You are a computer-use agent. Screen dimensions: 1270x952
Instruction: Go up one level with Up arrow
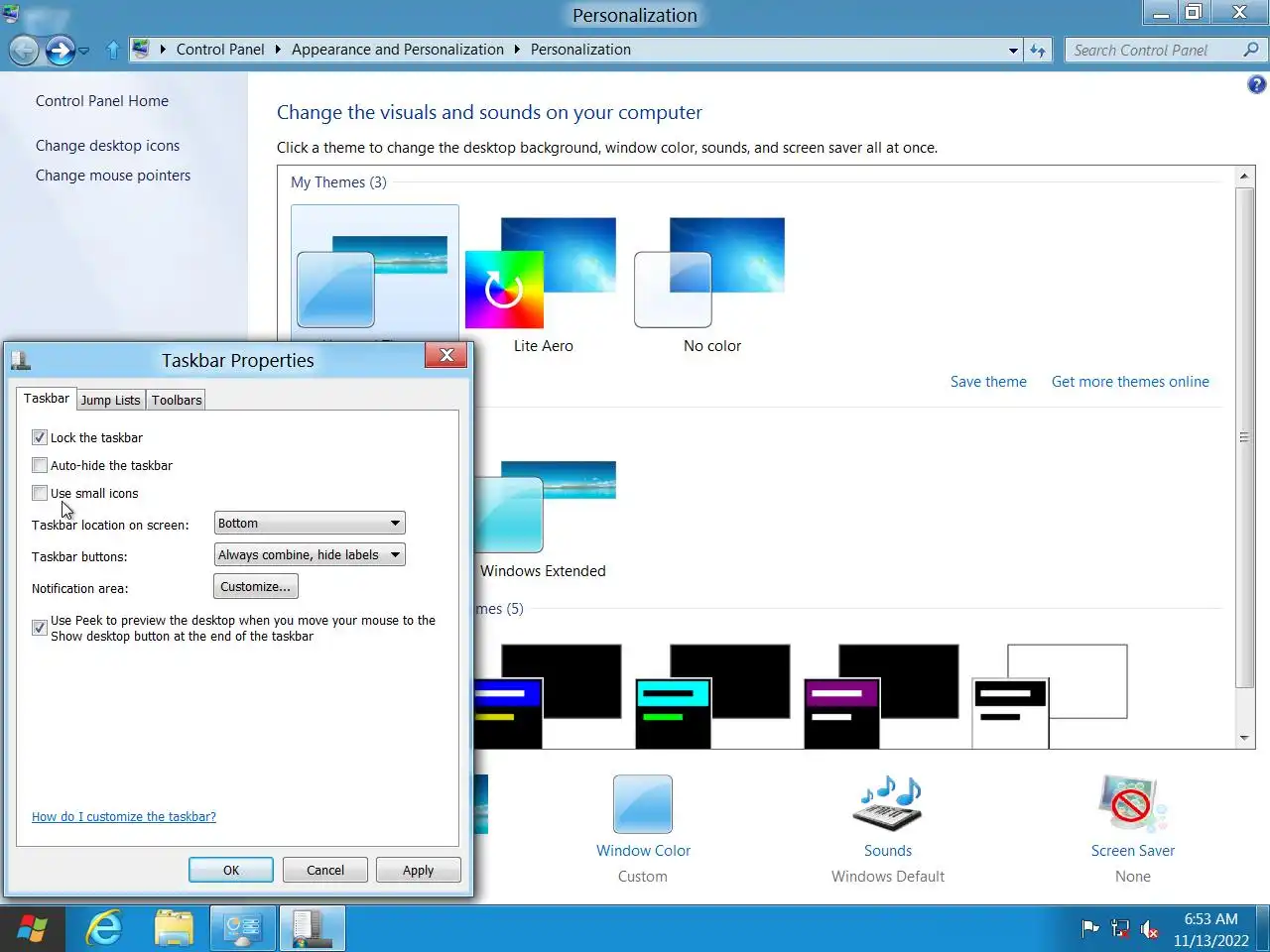coord(112,50)
